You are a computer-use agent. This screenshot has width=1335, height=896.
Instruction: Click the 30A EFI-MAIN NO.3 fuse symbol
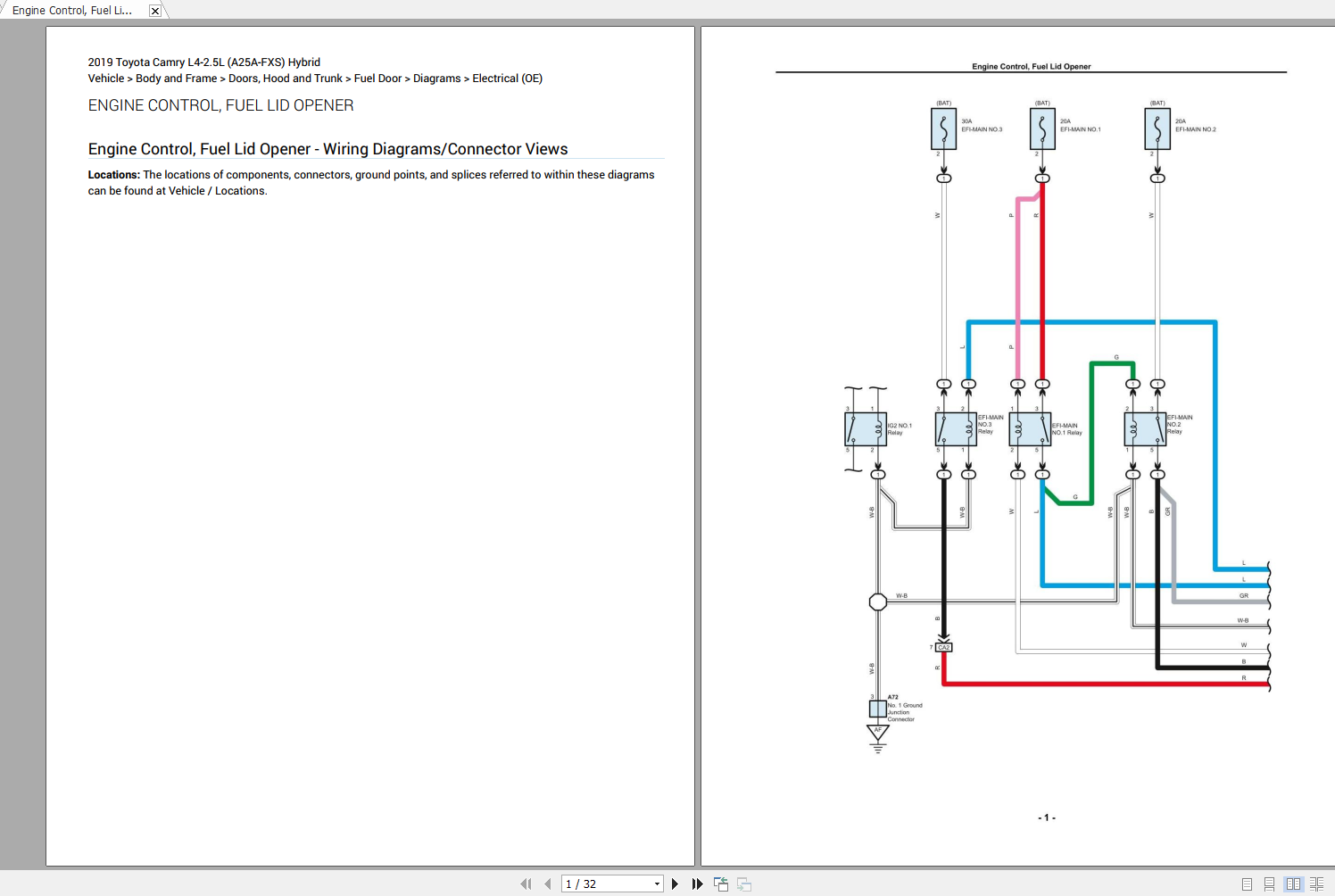pyautogui.click(x=944, y=128)
